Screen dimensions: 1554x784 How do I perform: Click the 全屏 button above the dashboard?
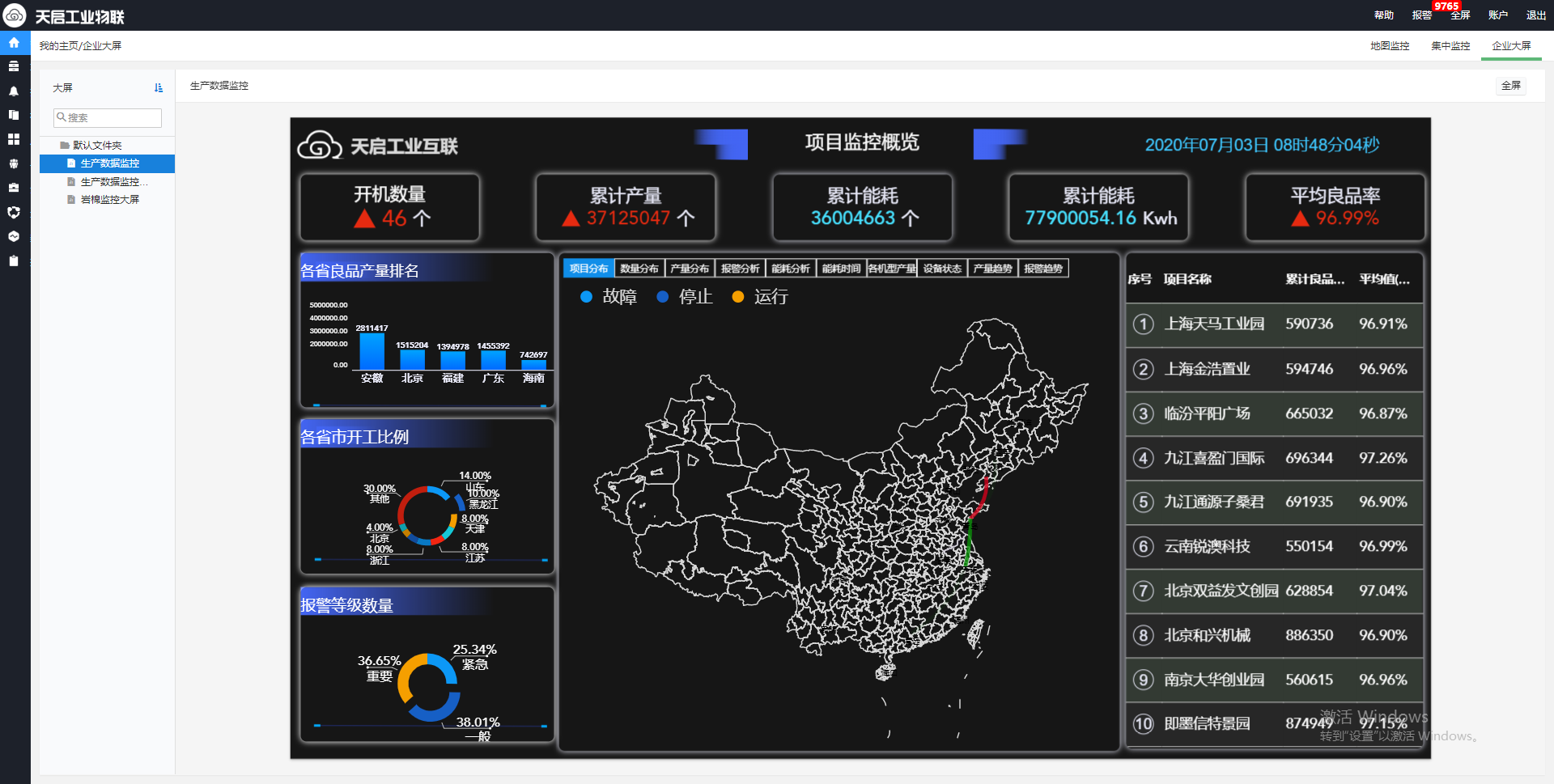click(1510, 86)
